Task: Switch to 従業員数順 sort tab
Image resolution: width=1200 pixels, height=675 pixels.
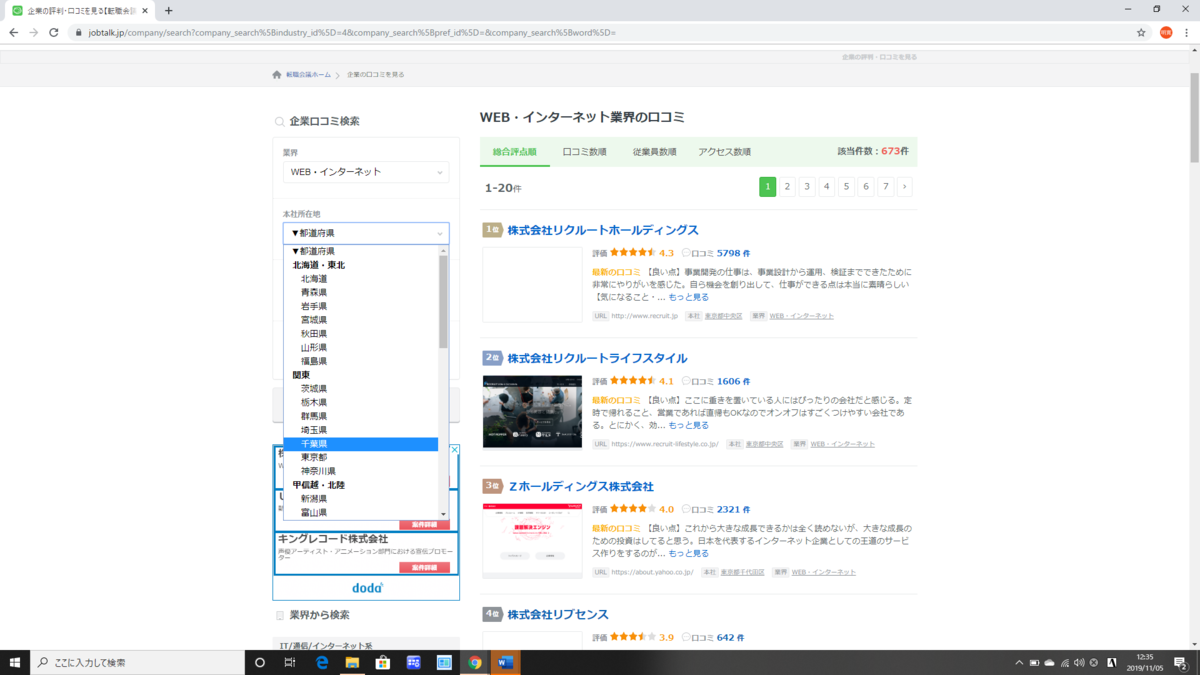Action: click(654, 152)
